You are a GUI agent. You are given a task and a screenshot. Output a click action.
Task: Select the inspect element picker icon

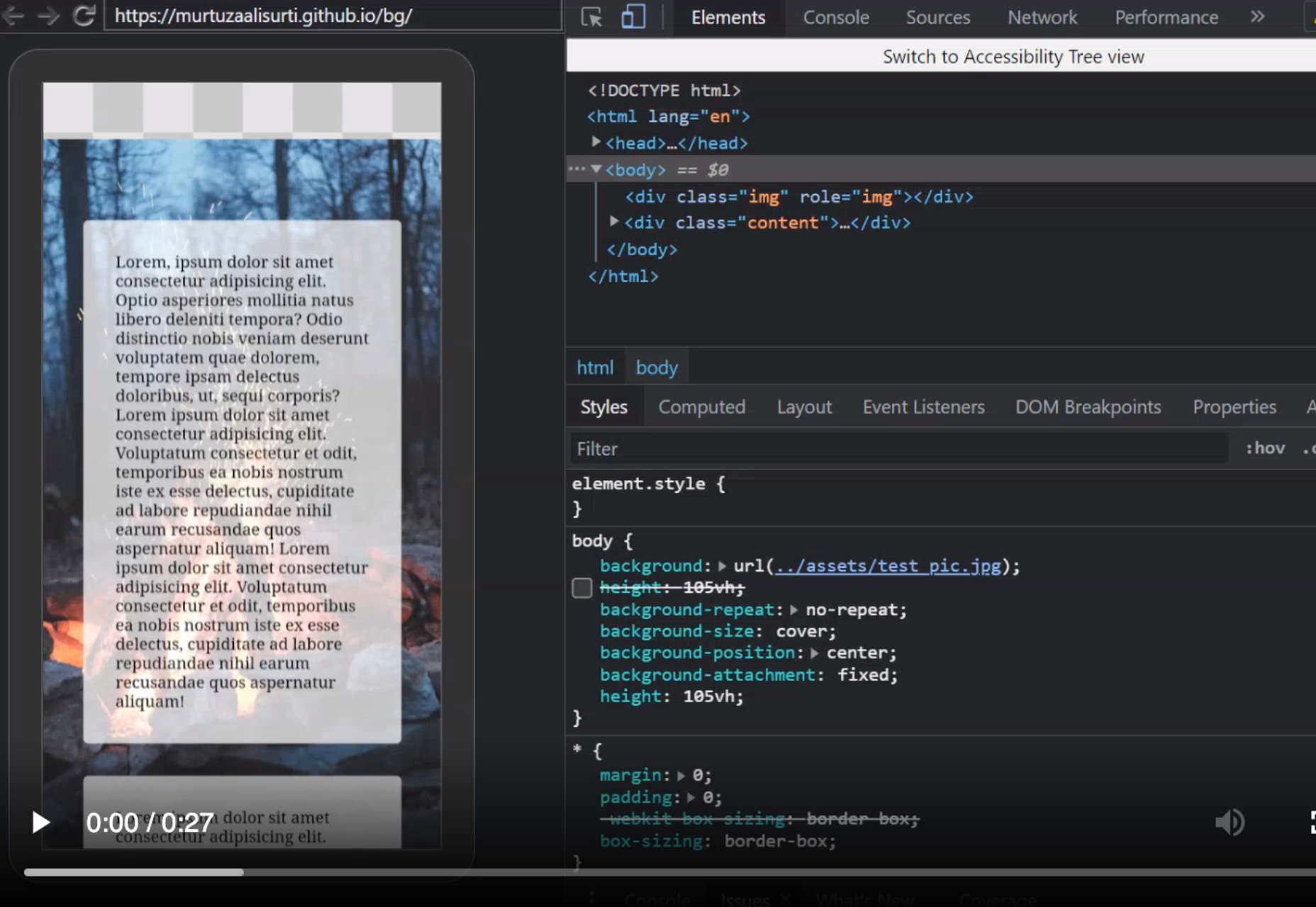point(591,17)
